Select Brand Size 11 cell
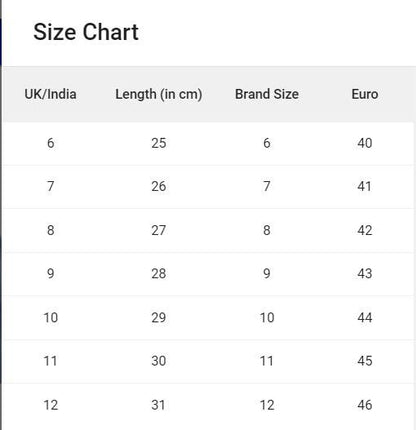Screen dimensions: 416x430 point(267,361)
